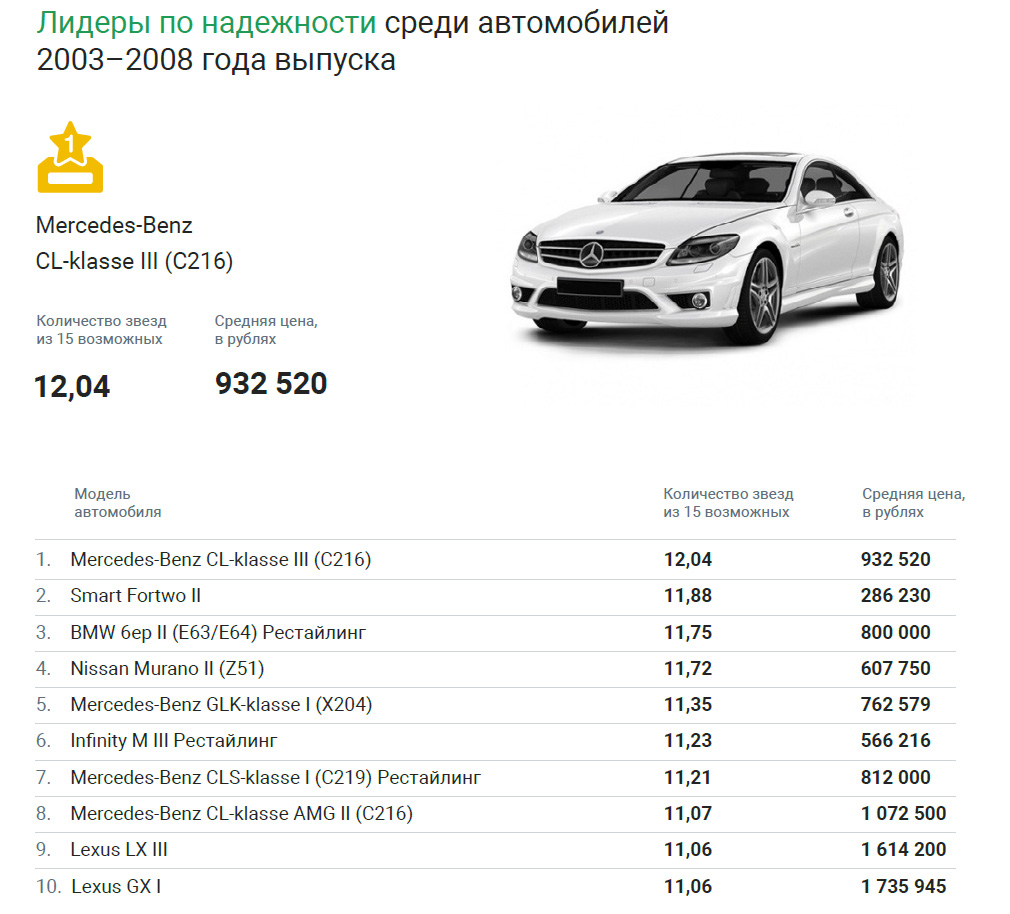
Task: Click the price 566 216
Action: click(895, 741)
